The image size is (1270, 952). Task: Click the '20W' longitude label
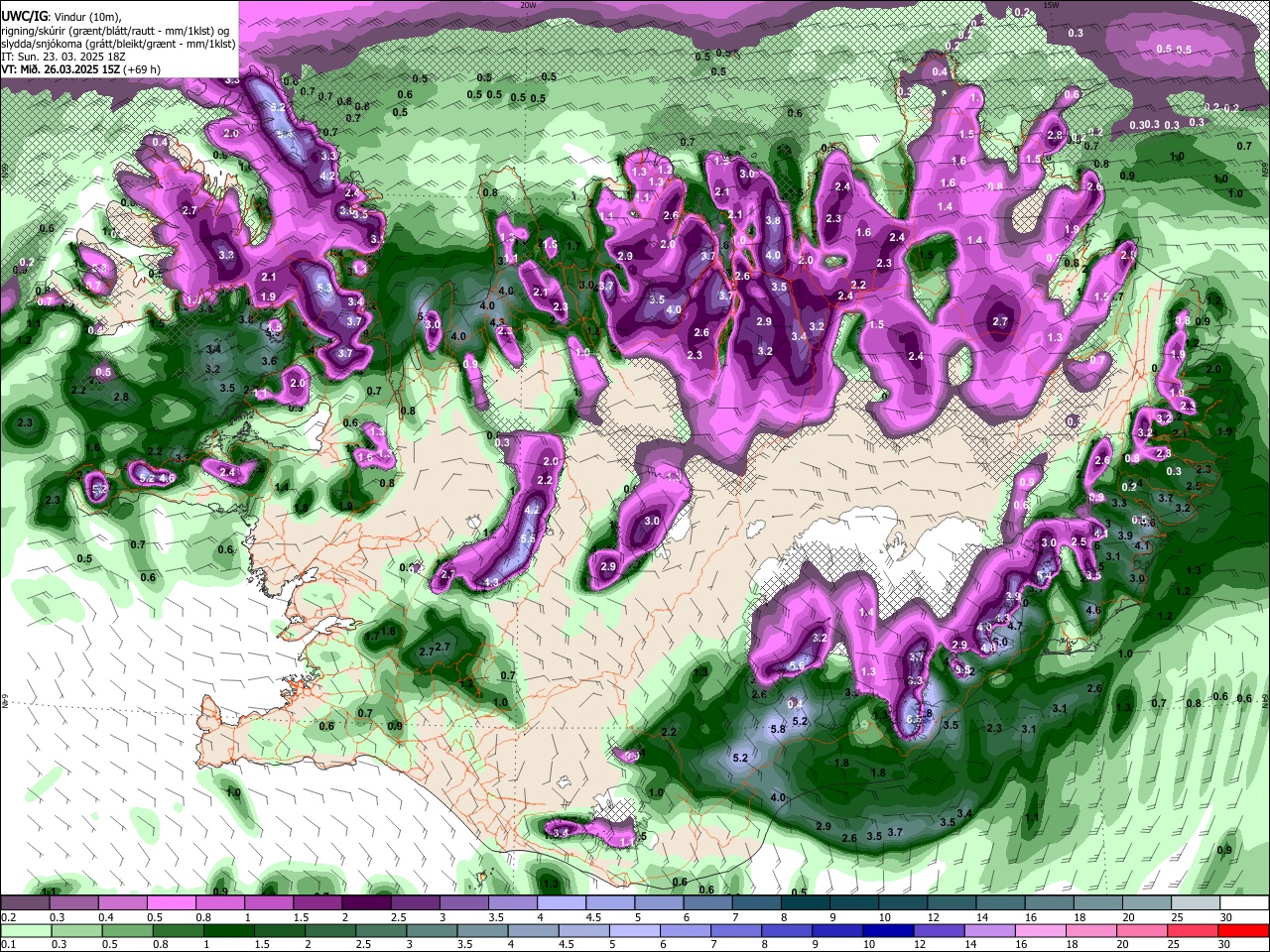(x=529, y=5)
